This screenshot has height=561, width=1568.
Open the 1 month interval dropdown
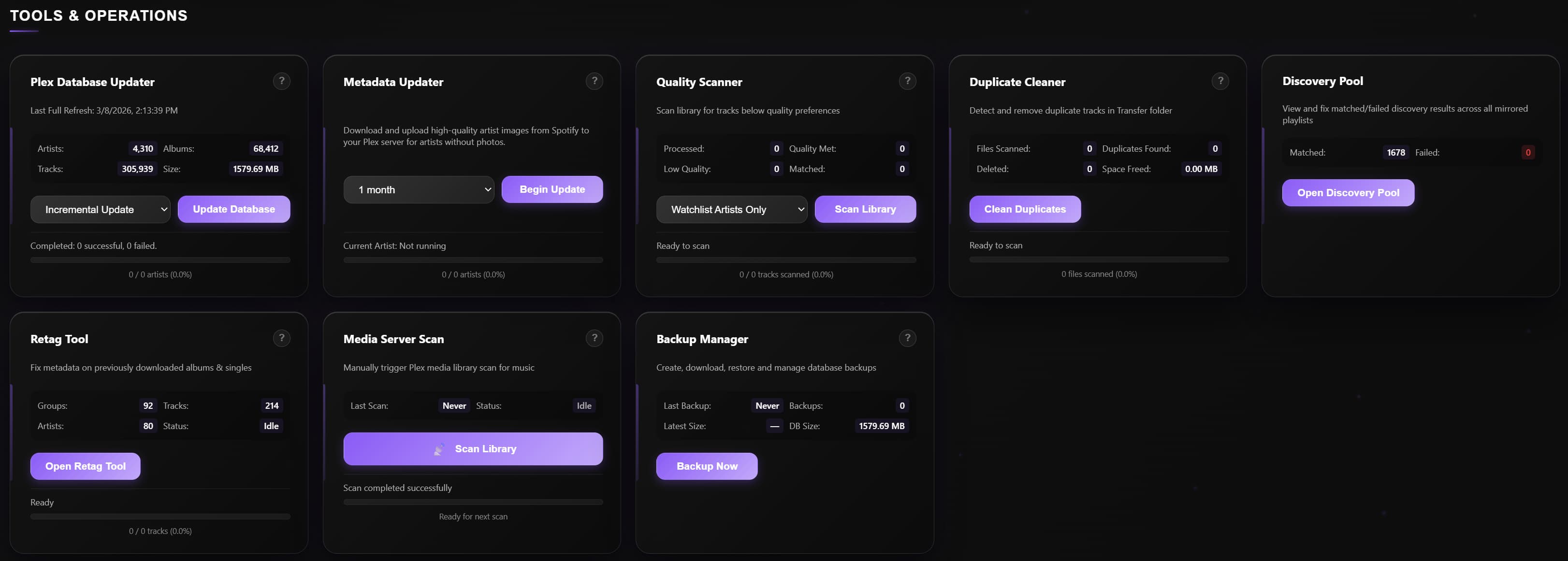(418, 190)
